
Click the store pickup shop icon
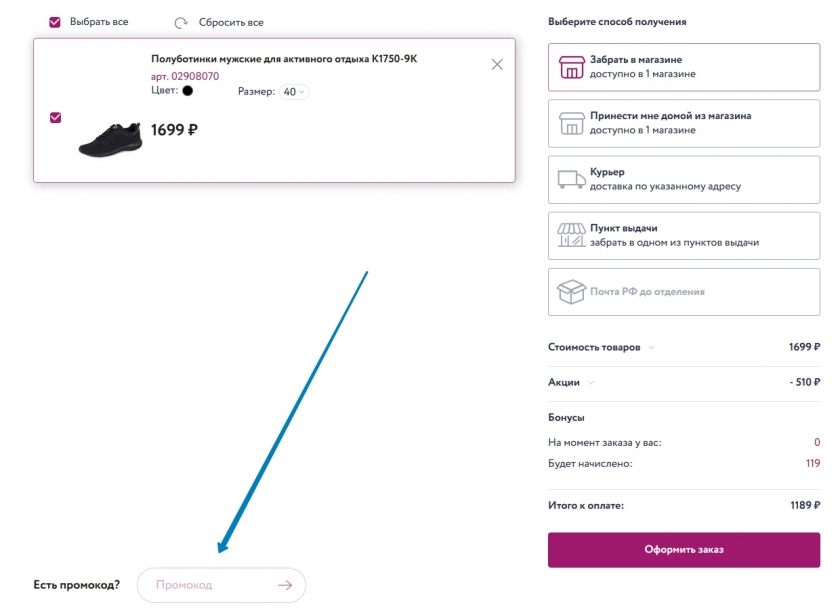(571, 67)
